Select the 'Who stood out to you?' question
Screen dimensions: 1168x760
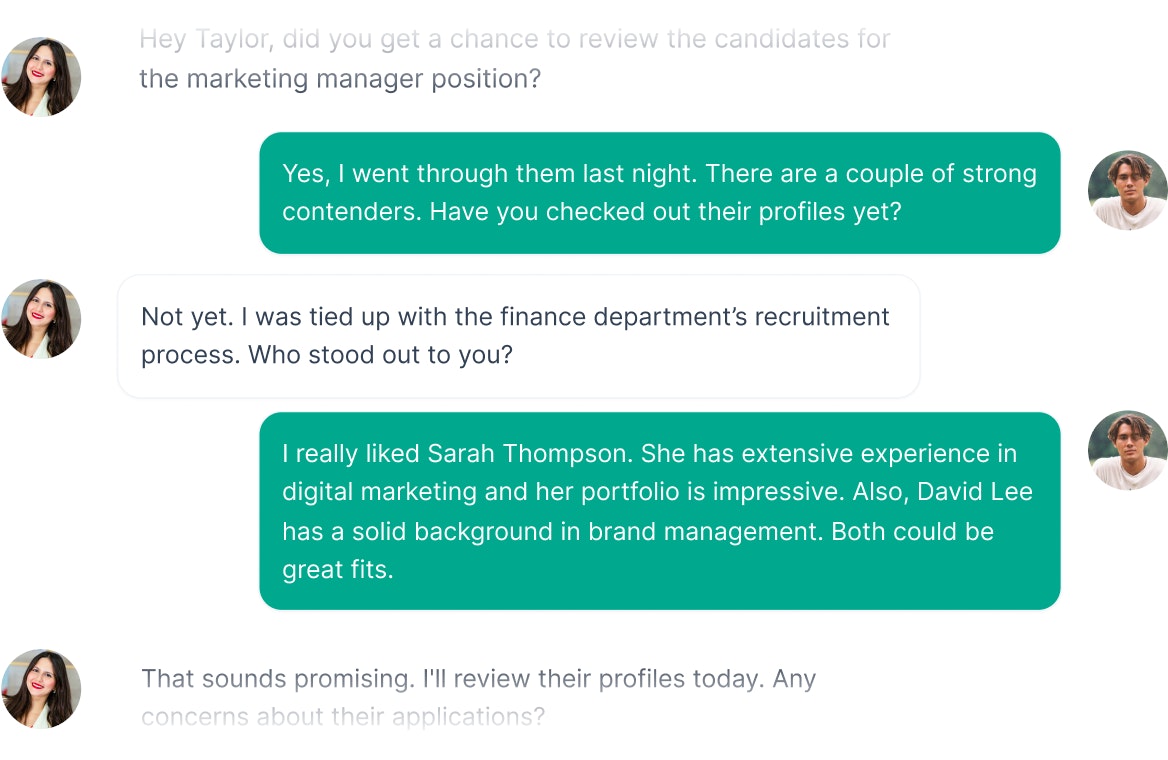381,355
